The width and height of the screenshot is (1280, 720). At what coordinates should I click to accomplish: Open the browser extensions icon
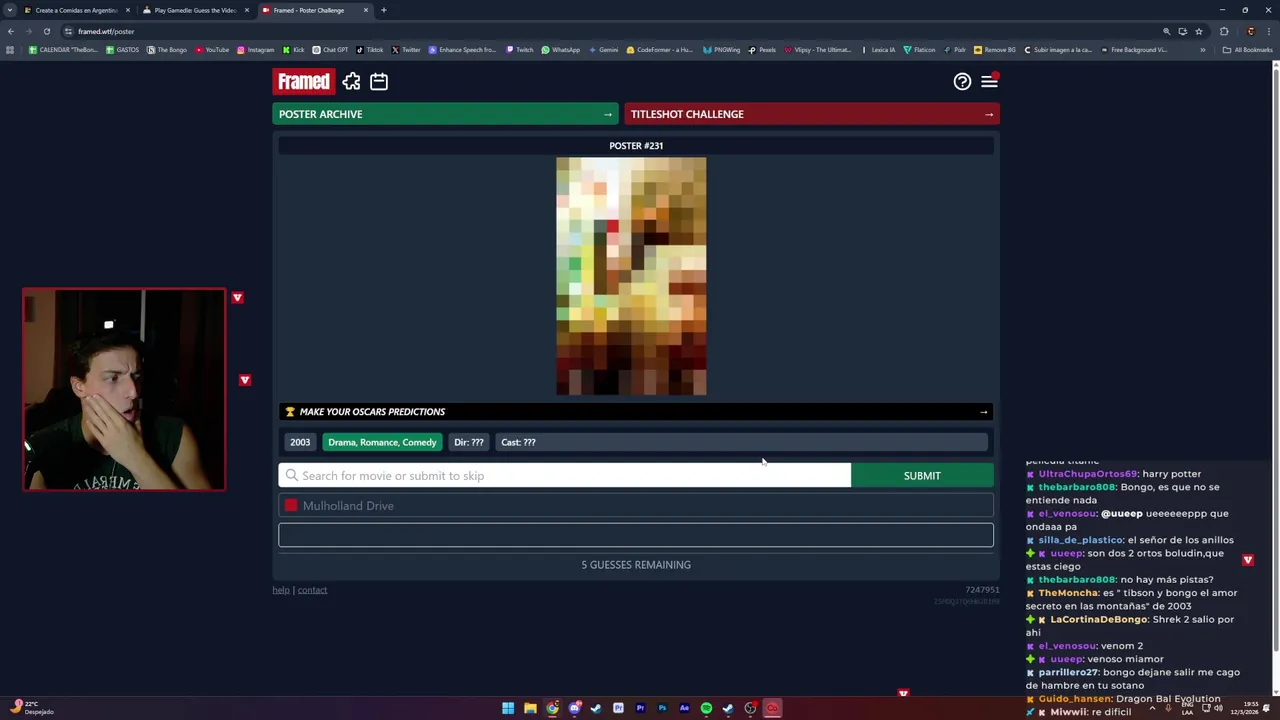point(1224,31)
